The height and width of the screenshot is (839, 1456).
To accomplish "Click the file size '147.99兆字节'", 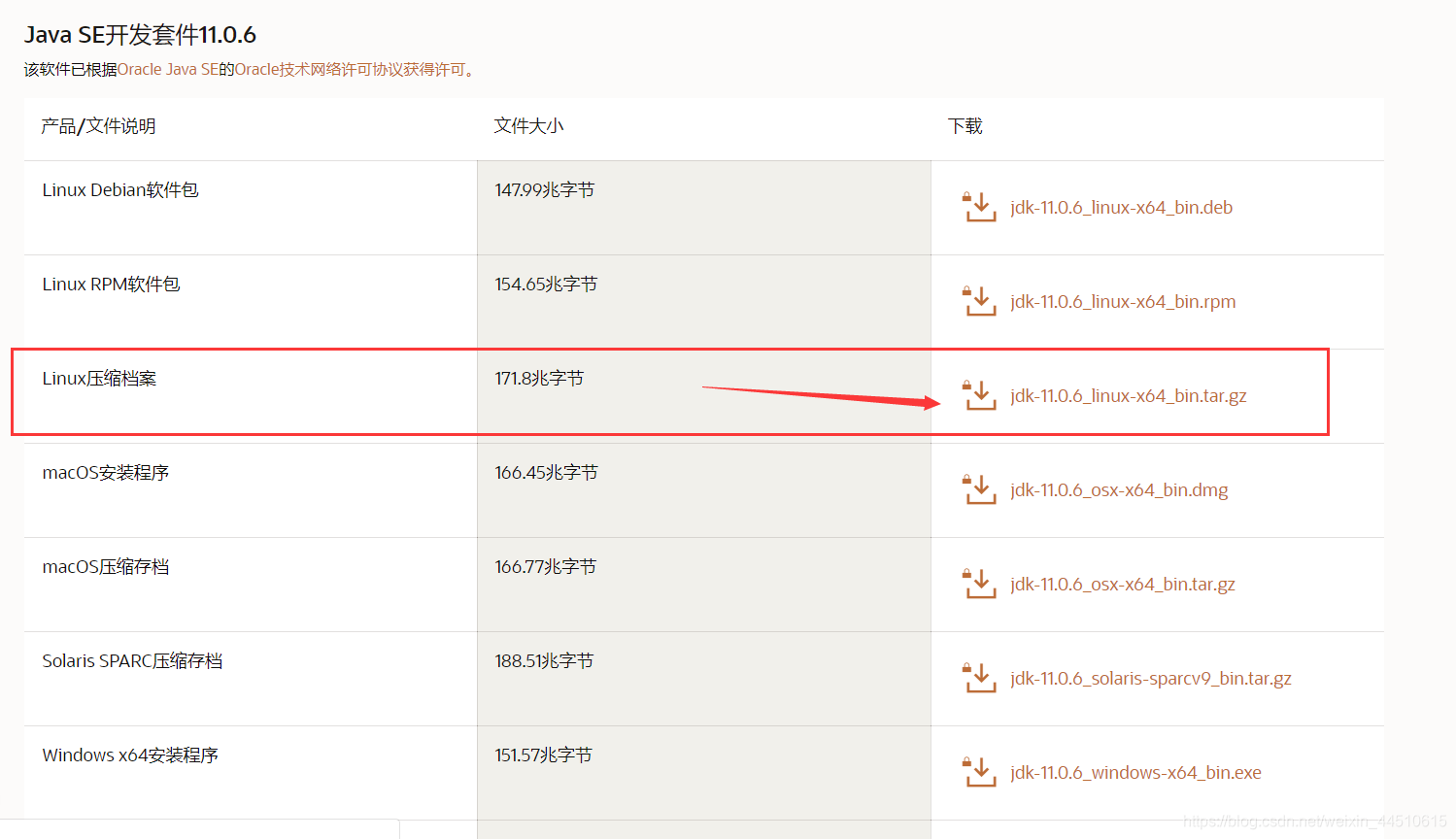I will pyautogui.click(x=545, y=190).
